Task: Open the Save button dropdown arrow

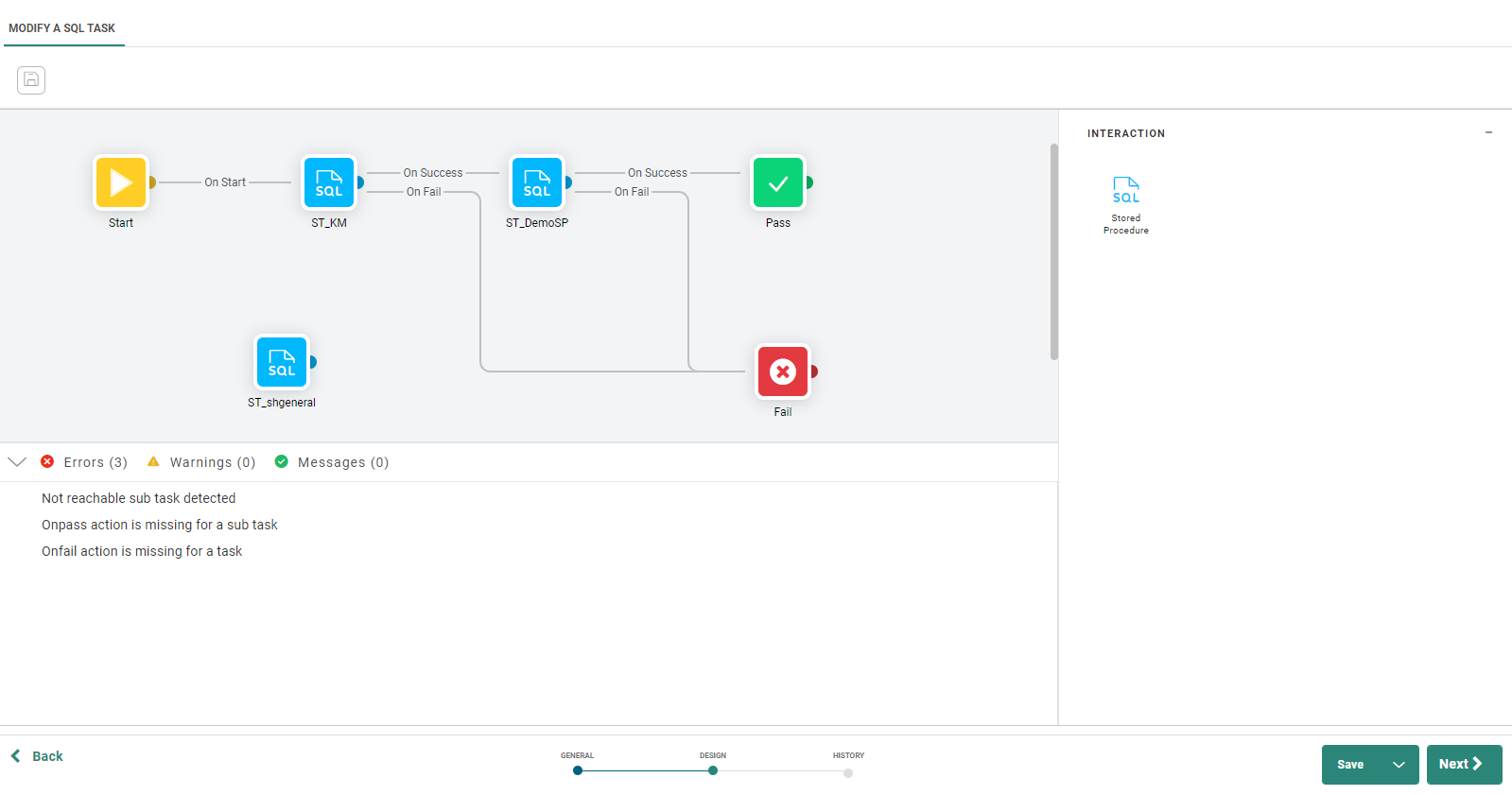Action: [x=1399, y=765]
